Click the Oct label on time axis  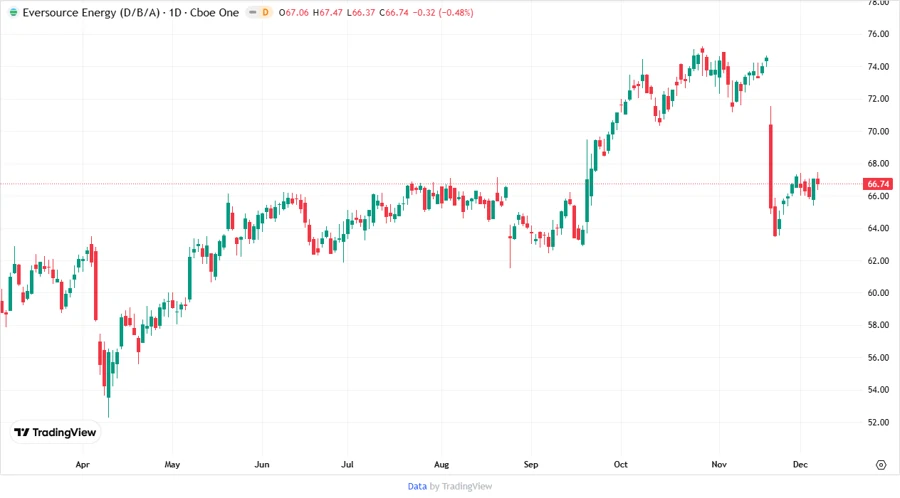pyautogui.click(x=620, y=465)
